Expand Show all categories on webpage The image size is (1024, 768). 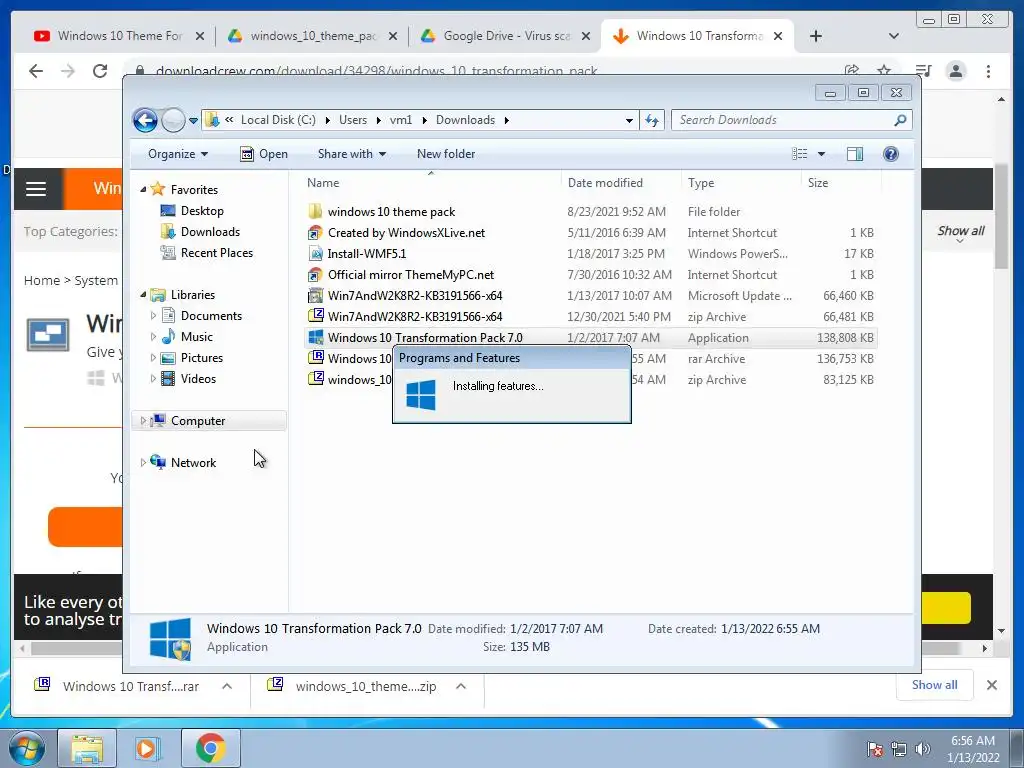coord(961,232)
